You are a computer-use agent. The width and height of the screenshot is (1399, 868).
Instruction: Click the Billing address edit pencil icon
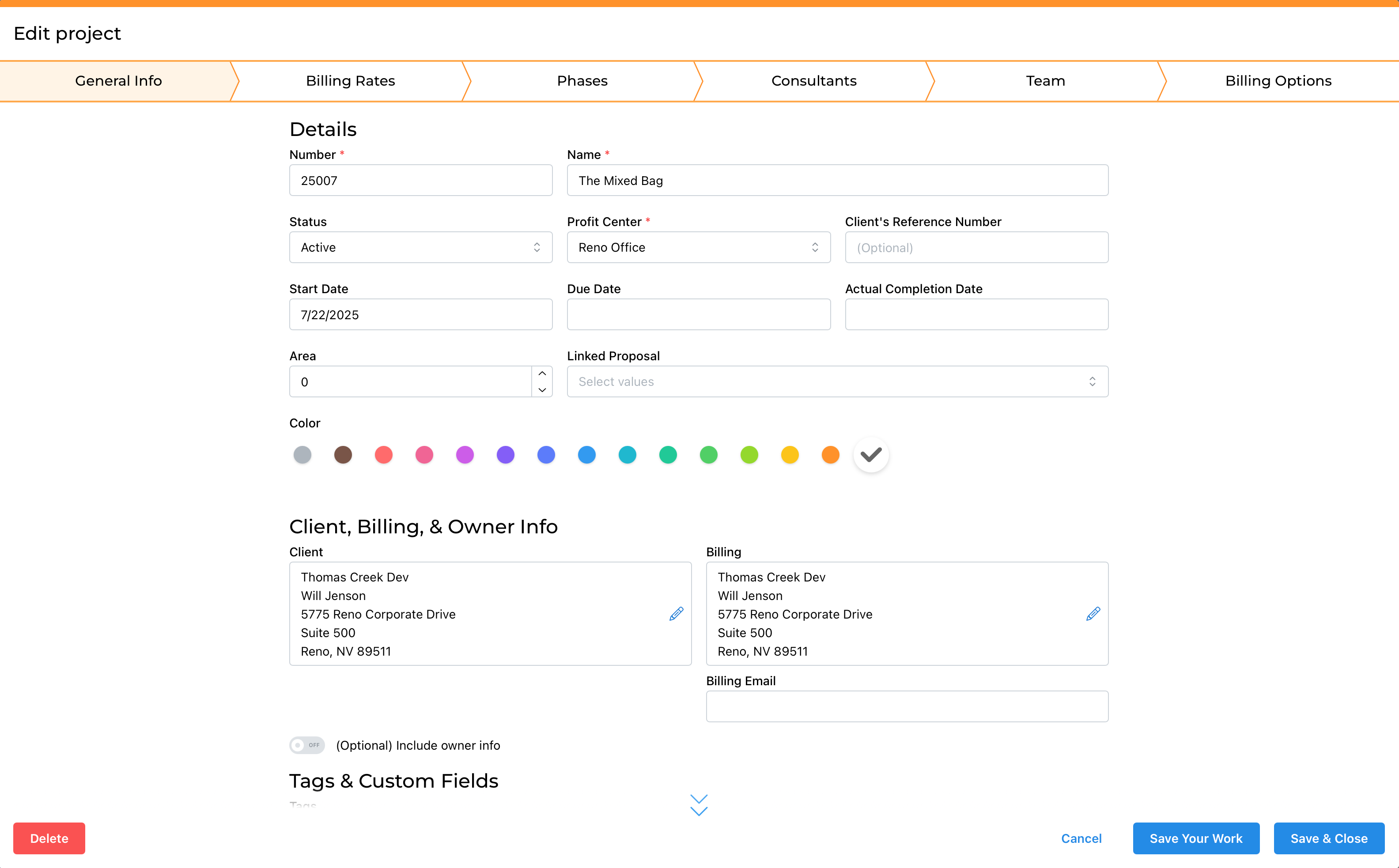[x=1093, y=614]
